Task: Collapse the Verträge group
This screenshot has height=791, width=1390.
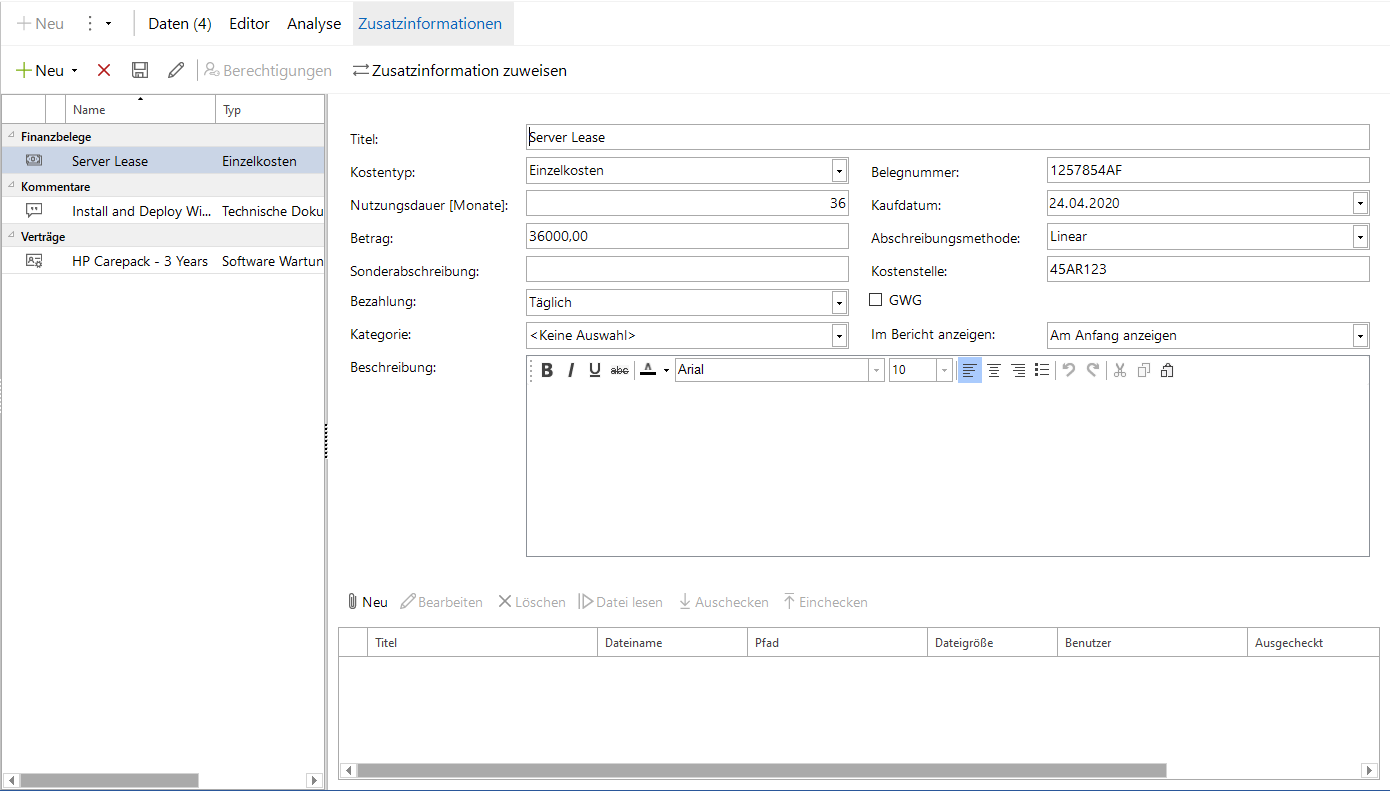Action: pos(11,236)
